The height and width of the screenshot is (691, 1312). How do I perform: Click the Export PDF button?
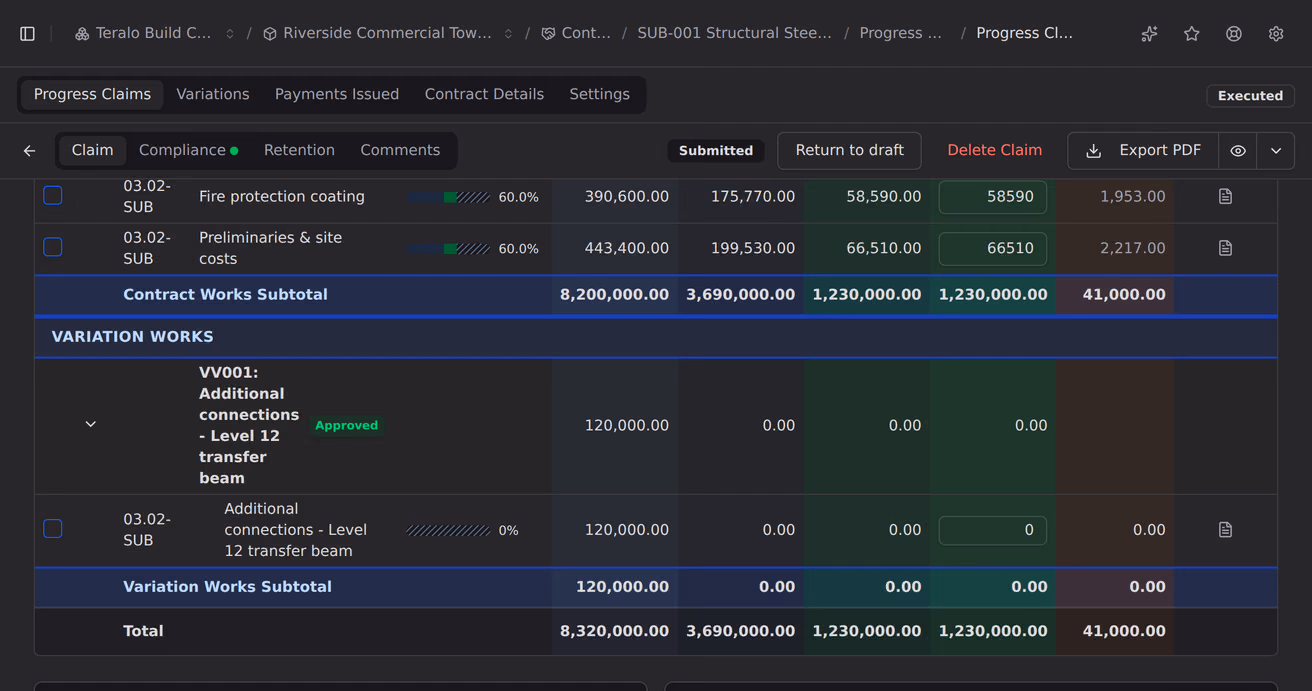[x=1143, y=151]
